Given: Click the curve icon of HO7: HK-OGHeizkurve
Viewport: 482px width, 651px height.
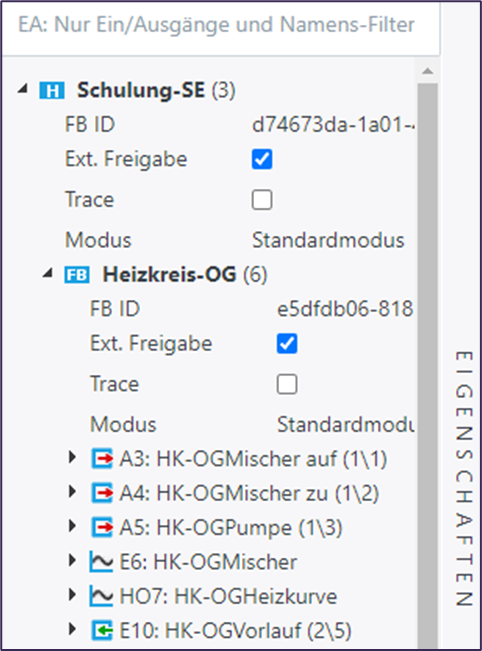Looking at the screenshot, I should pos(101,596).
